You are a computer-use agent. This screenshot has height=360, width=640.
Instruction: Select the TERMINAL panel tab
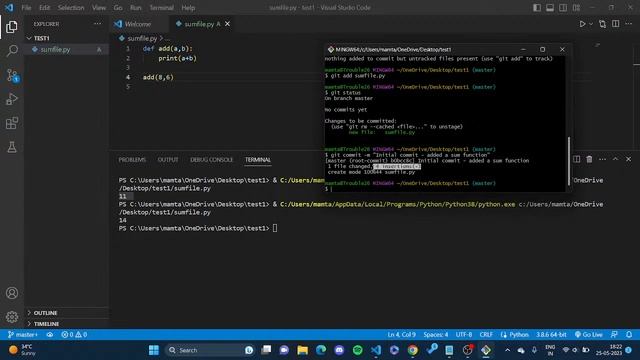pos(258,160)
